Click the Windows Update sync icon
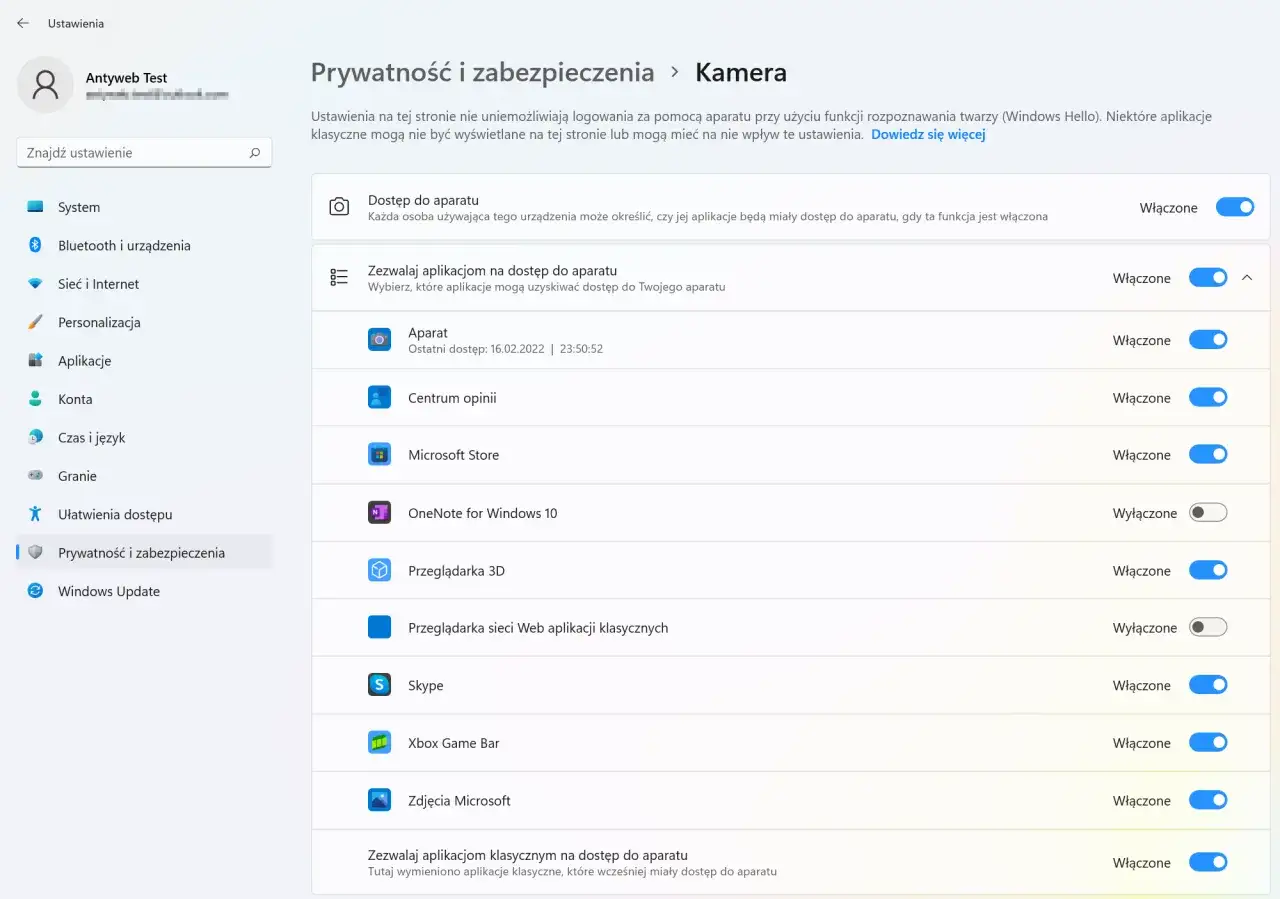 35,591
